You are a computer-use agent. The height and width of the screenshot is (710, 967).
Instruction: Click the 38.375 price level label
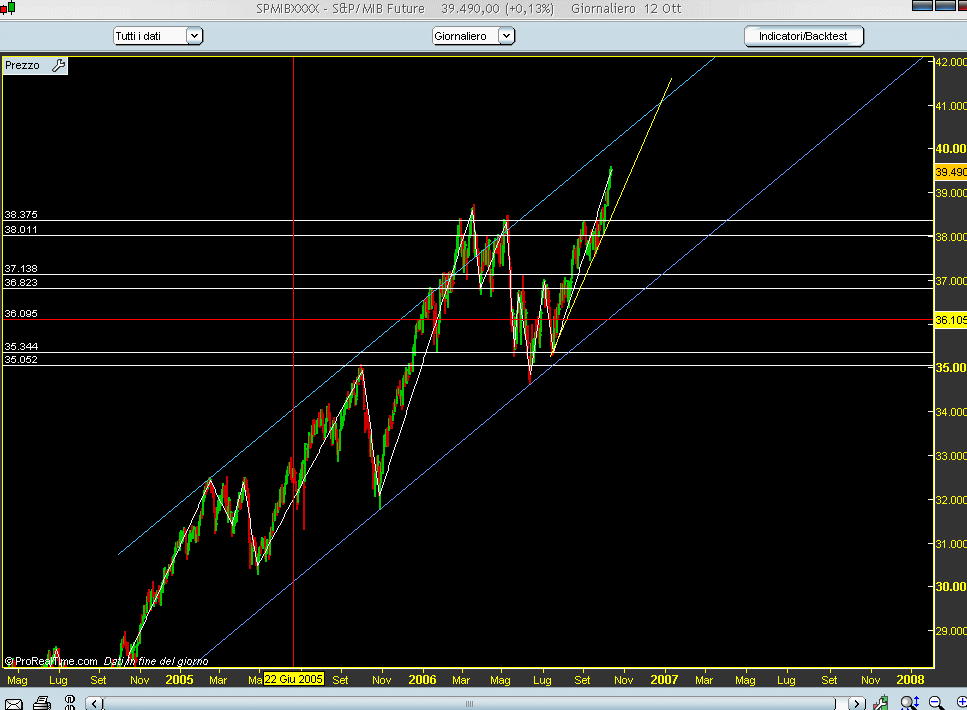point(21,215)
